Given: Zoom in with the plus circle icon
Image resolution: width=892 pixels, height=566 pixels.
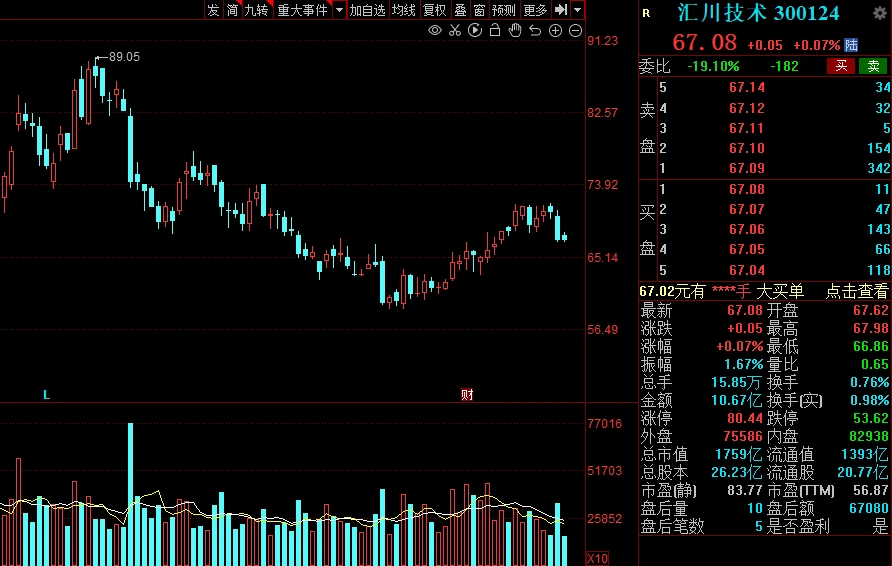Looking at the screenshot, I should click(x=555, y=31).
